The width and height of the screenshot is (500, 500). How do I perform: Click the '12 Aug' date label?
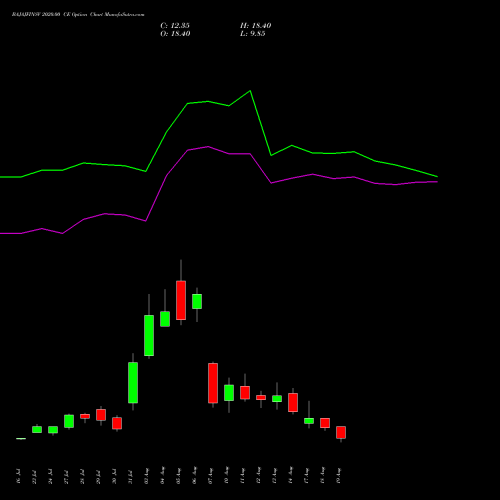point(258,476)
